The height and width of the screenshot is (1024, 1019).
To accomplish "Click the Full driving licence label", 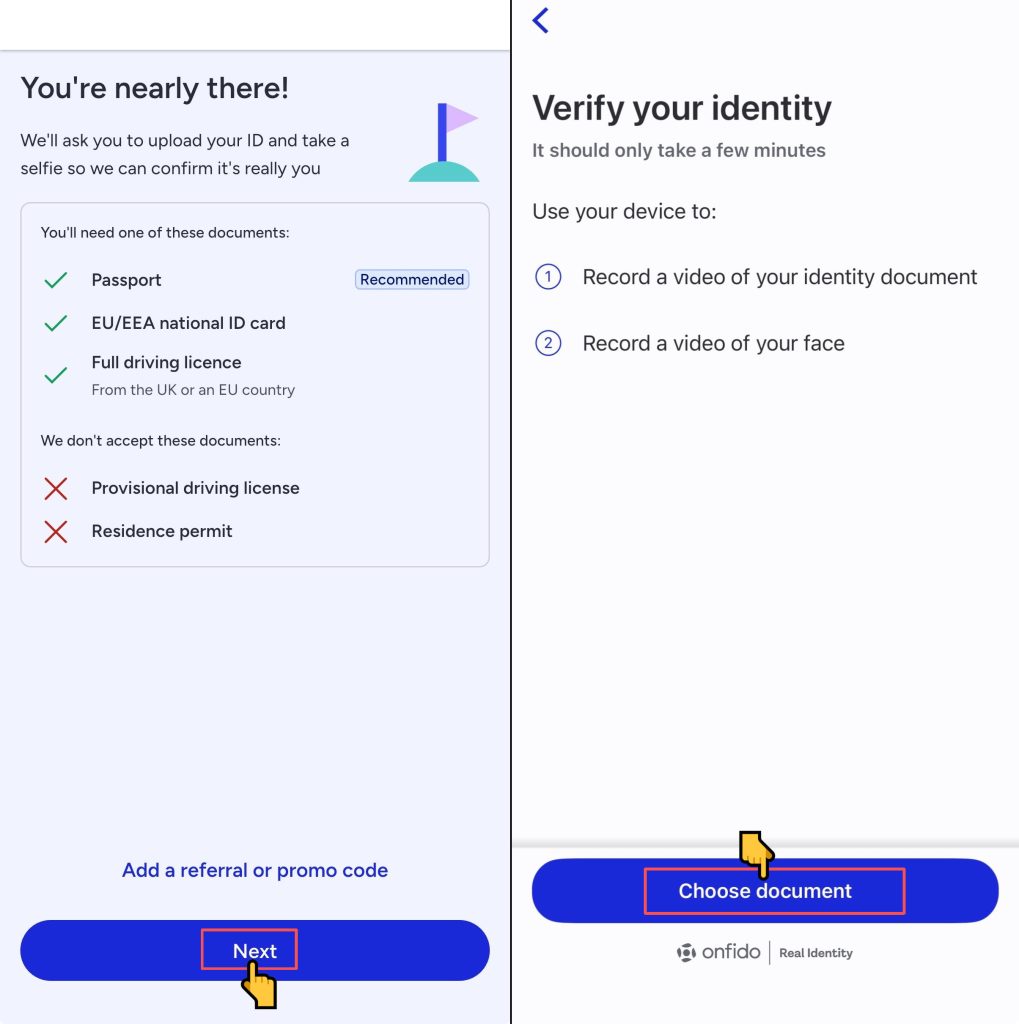I will tap(166, 362).
